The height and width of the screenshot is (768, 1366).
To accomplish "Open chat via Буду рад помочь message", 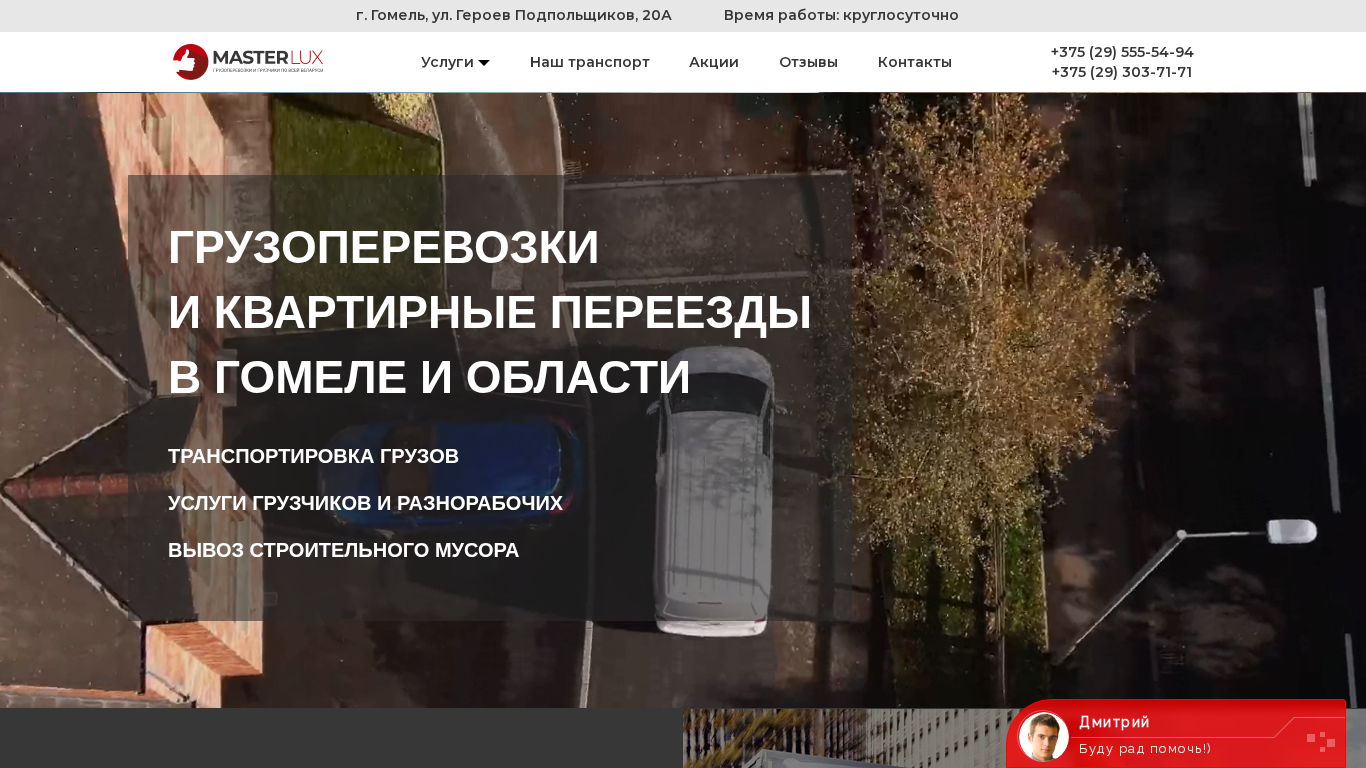I will (1144, 749).
